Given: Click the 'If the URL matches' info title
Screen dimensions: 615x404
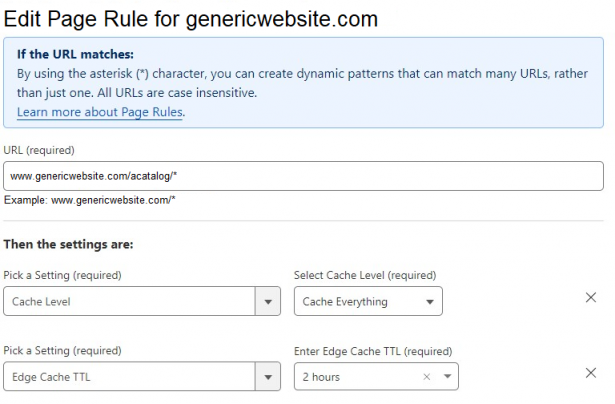Looking at the screenshot, I should coord(75,53).
